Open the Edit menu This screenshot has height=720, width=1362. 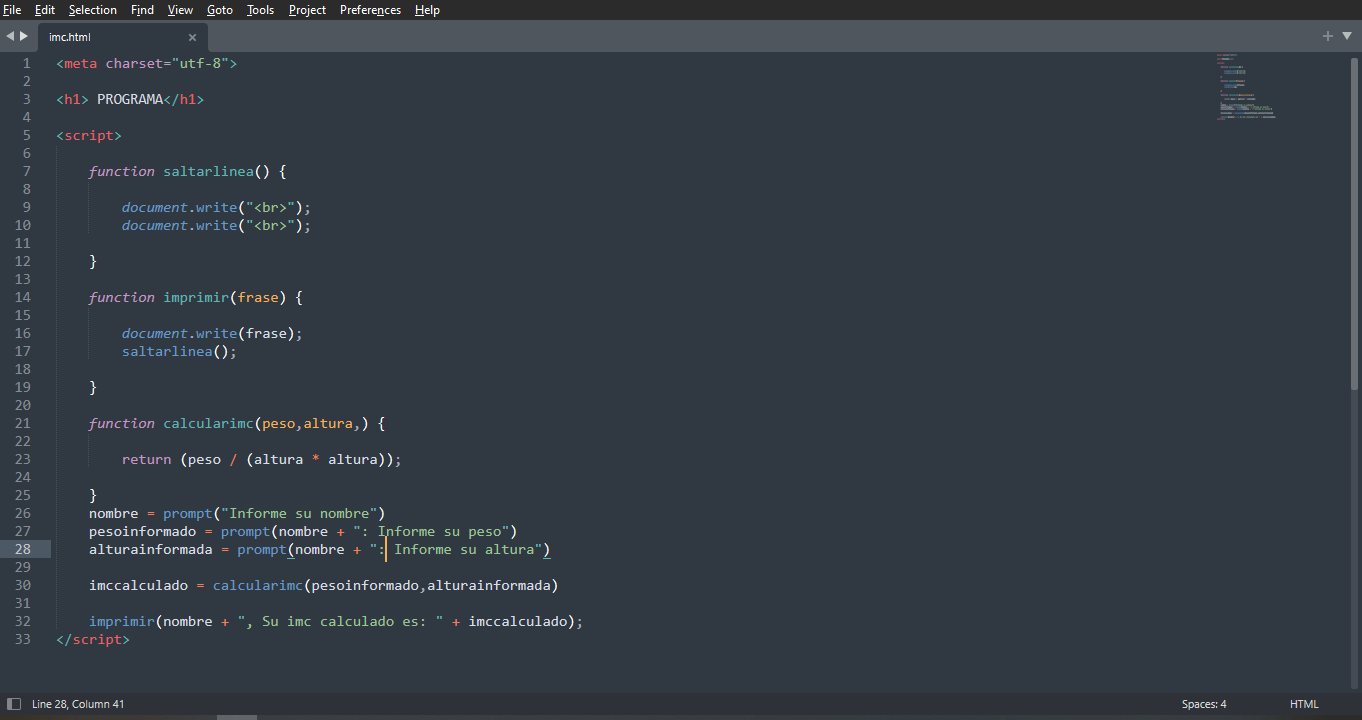click(x=44, y=10)
